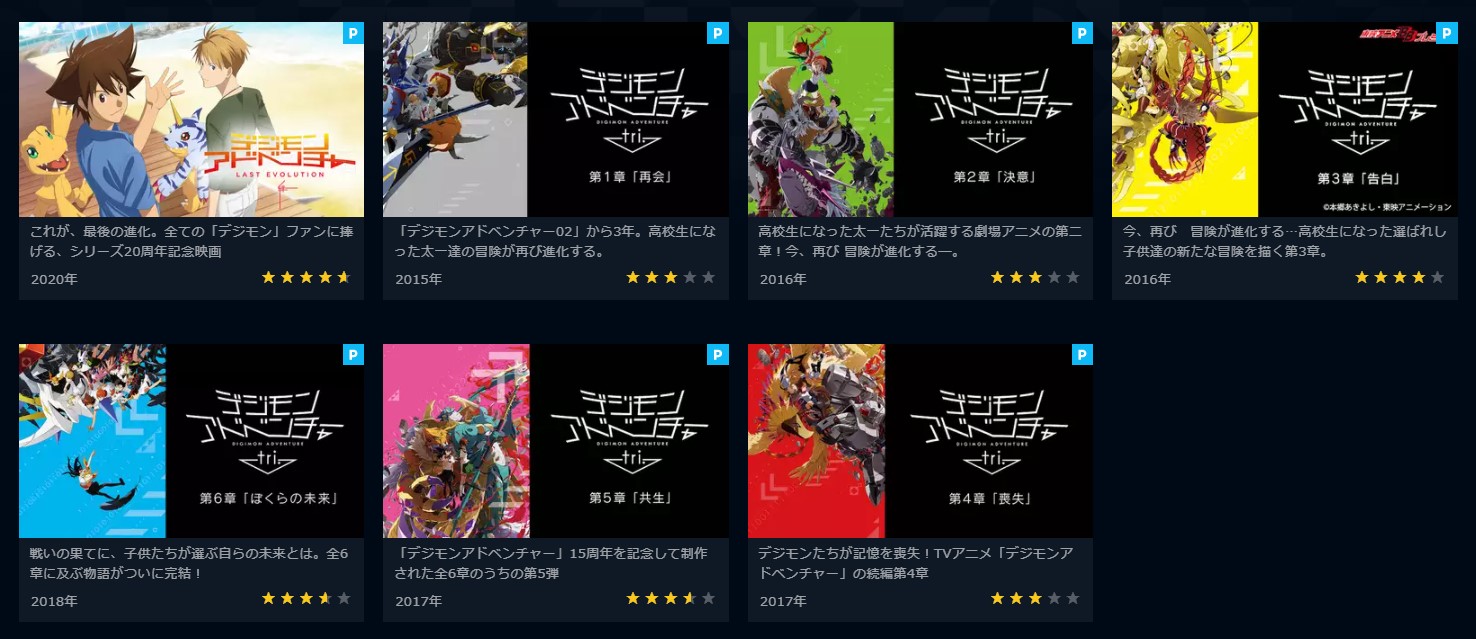This screenshot has height=639, width=1476.
Task: Click the description text 戦いの果てに、子供たちが選ぶ
Action: [x=188, y=562]
